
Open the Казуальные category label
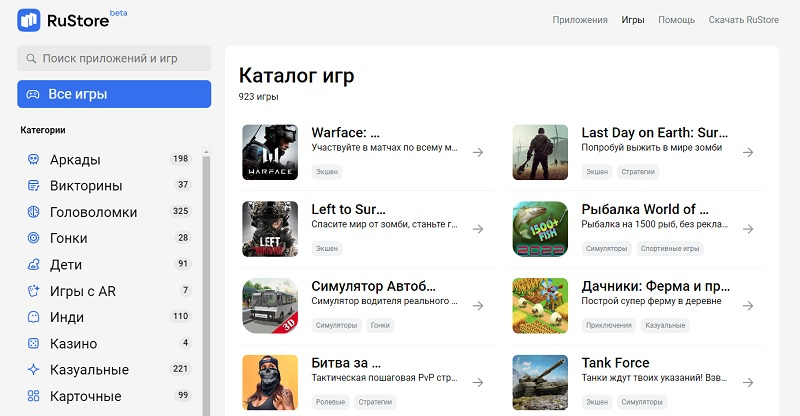pyautogui.click(x=89, y=370)
